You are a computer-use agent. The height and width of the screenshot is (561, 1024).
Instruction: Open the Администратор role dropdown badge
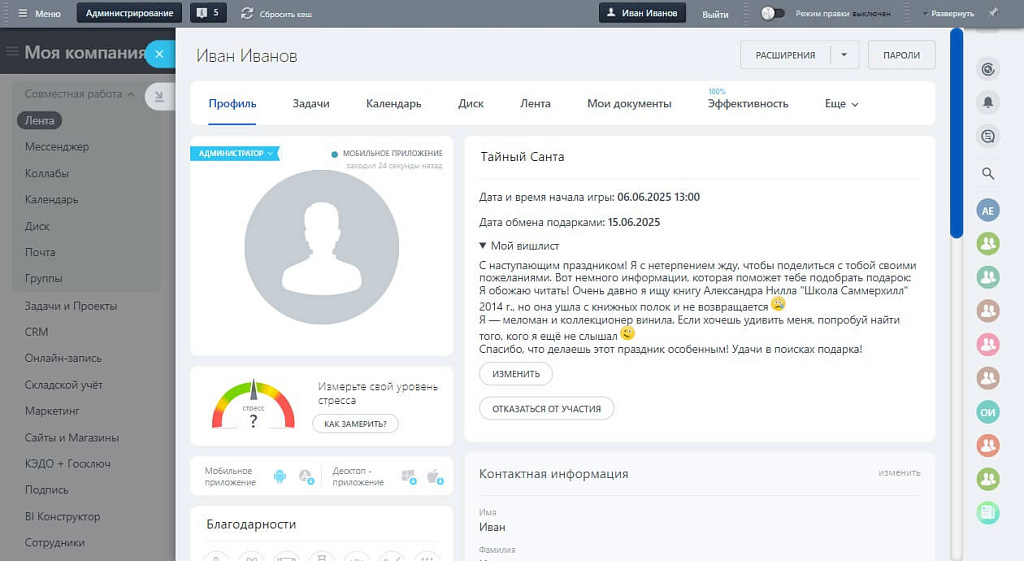point(235,153)
